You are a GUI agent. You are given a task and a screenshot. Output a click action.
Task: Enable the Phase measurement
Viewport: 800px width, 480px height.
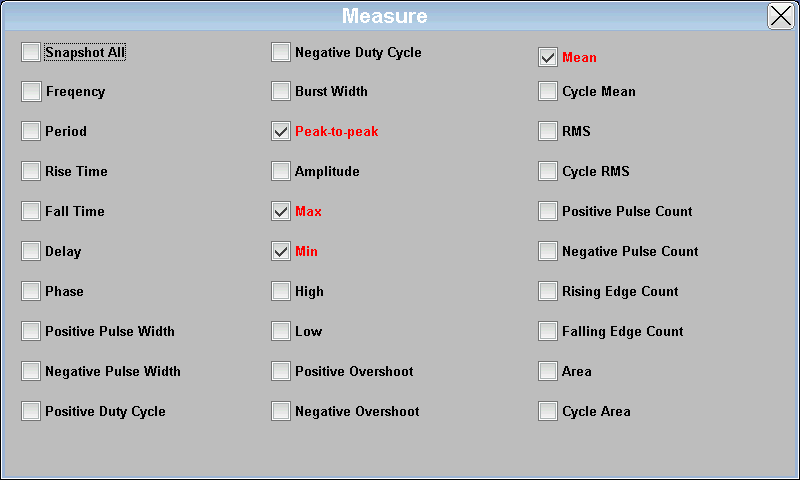pos(31,291)
